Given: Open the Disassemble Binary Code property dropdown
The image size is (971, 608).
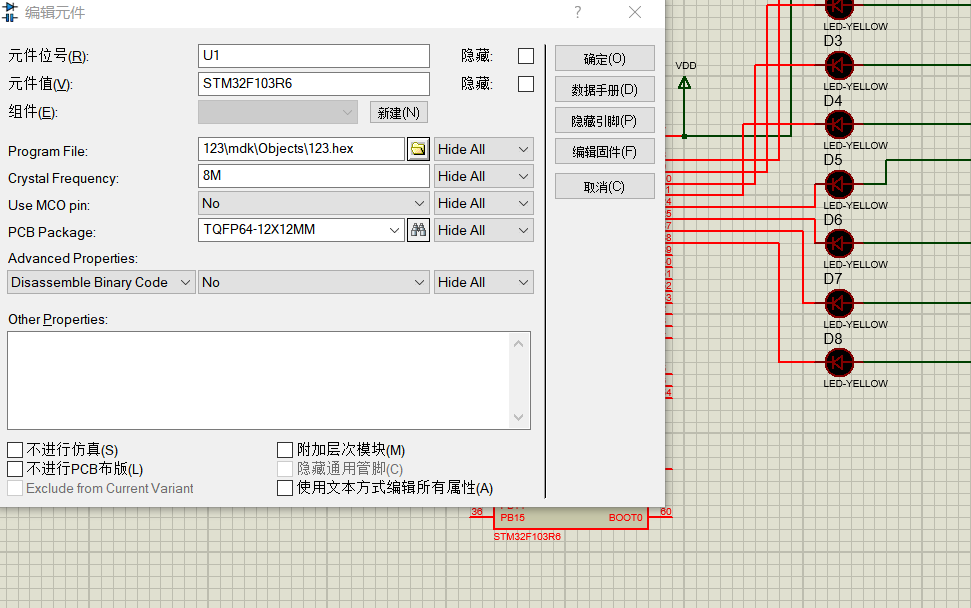Looking at the screenshot, I should pos(102,282).
